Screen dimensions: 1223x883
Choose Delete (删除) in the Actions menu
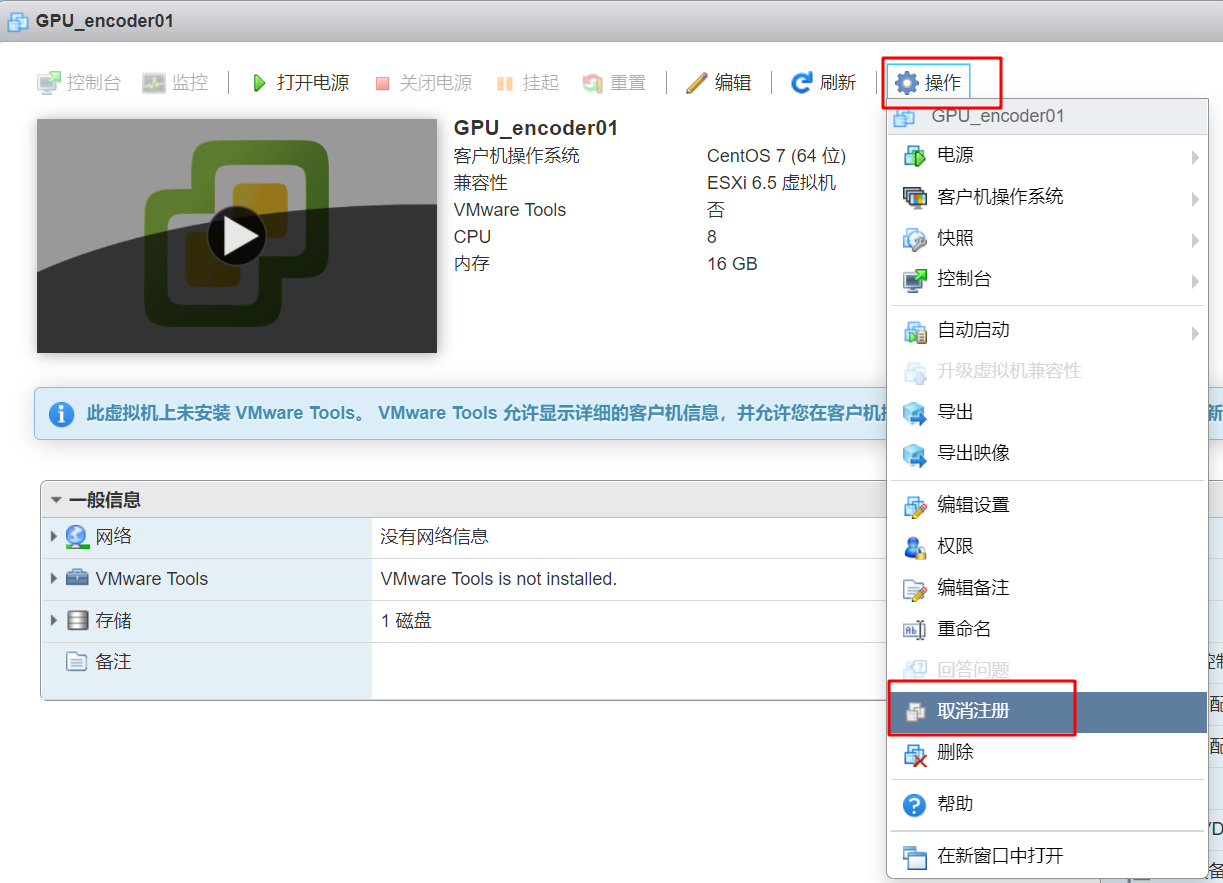tap(1048, 753)
